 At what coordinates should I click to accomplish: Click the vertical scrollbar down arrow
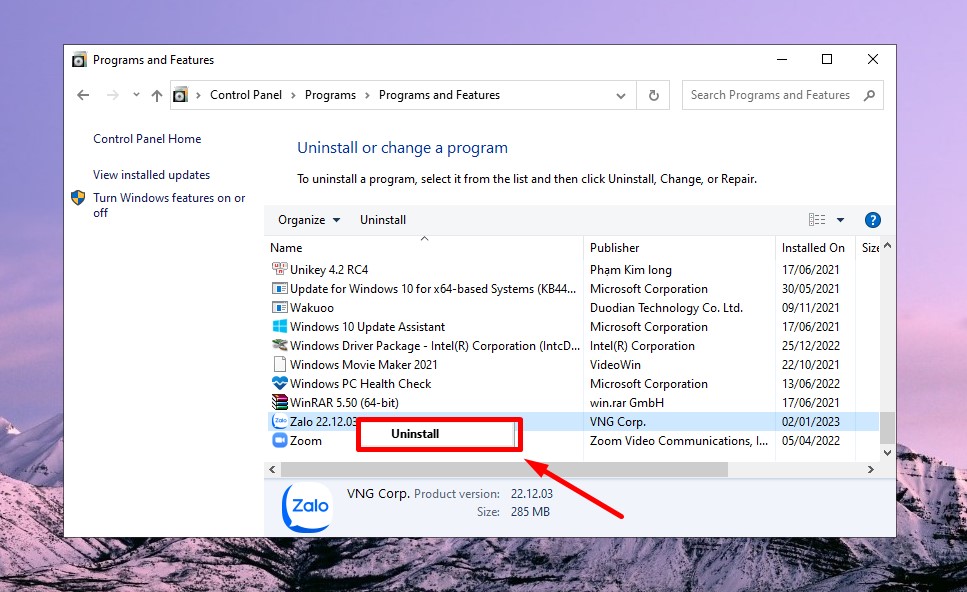click(x=887, y=453)
